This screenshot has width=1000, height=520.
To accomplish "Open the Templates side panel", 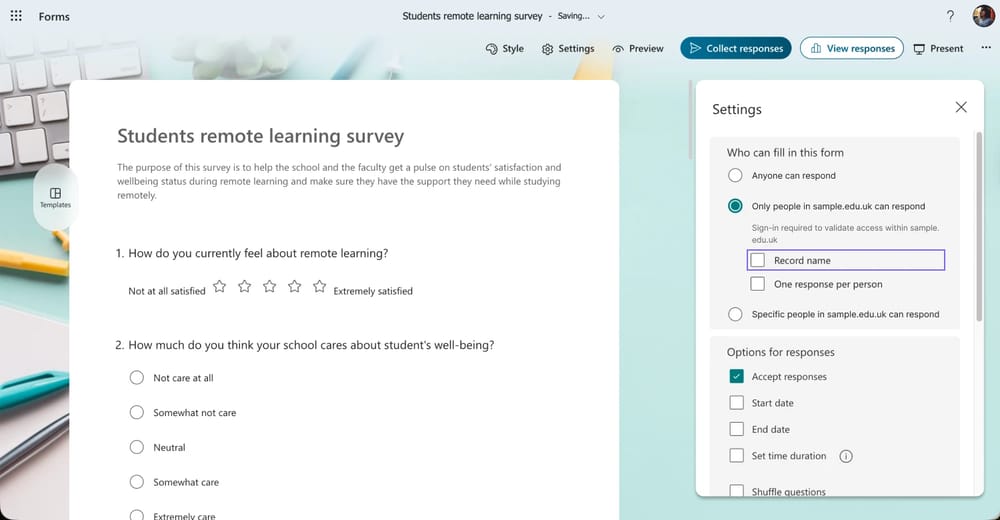I will [55, 197].
